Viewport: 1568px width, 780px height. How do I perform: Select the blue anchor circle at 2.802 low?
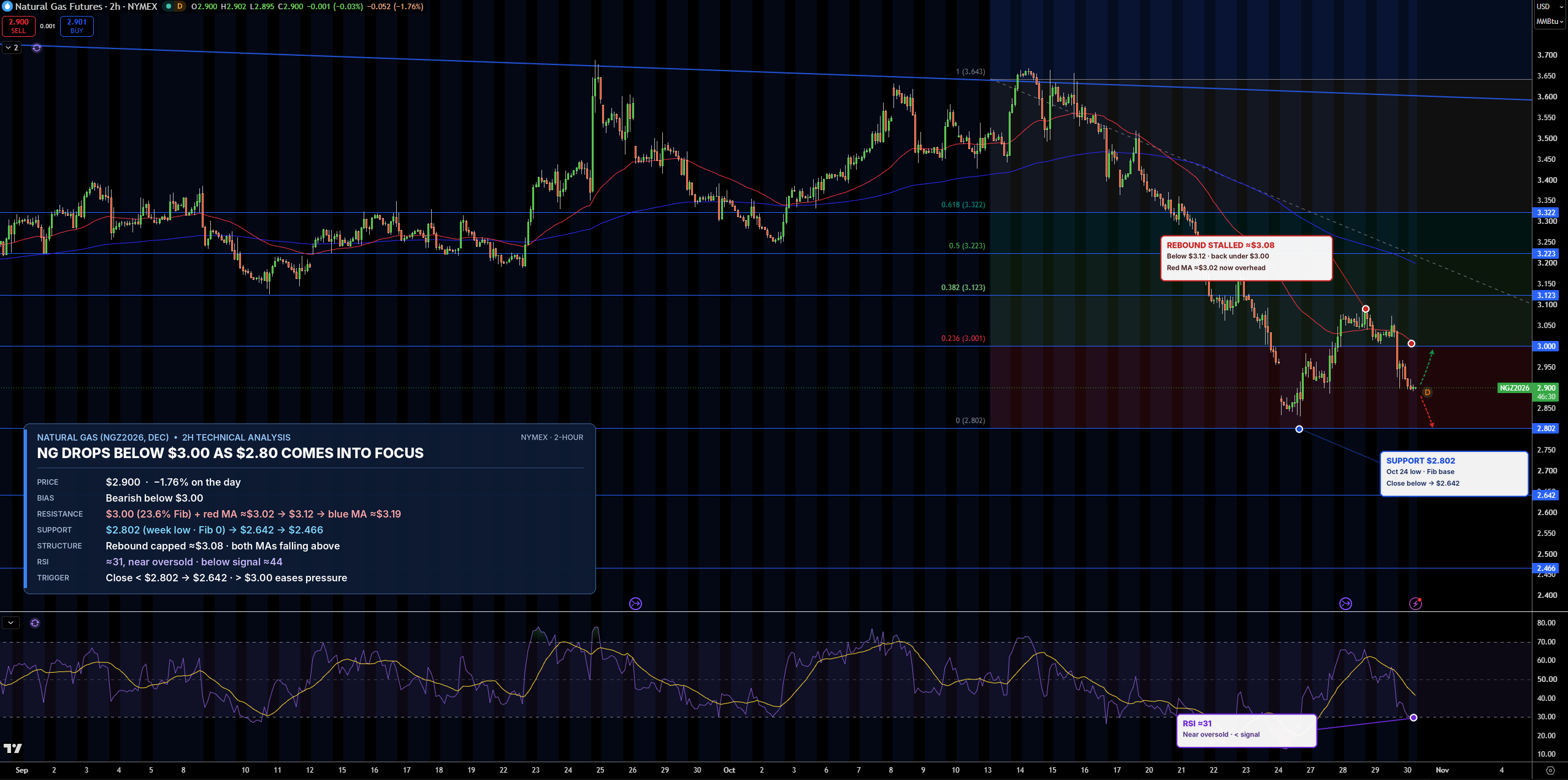click(1299, 429)
